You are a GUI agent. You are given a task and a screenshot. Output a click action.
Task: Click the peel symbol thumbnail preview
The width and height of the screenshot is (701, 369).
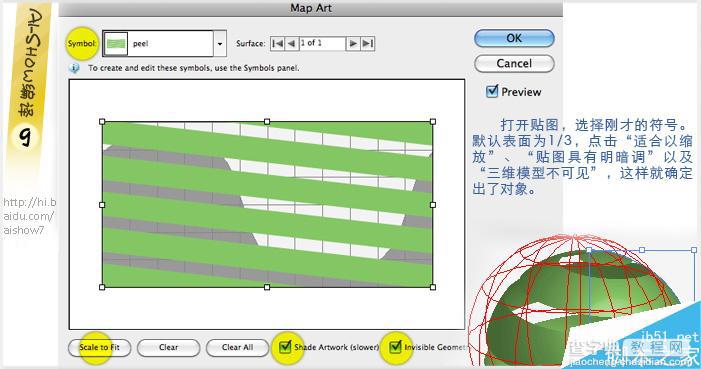(x=116, y=43)
